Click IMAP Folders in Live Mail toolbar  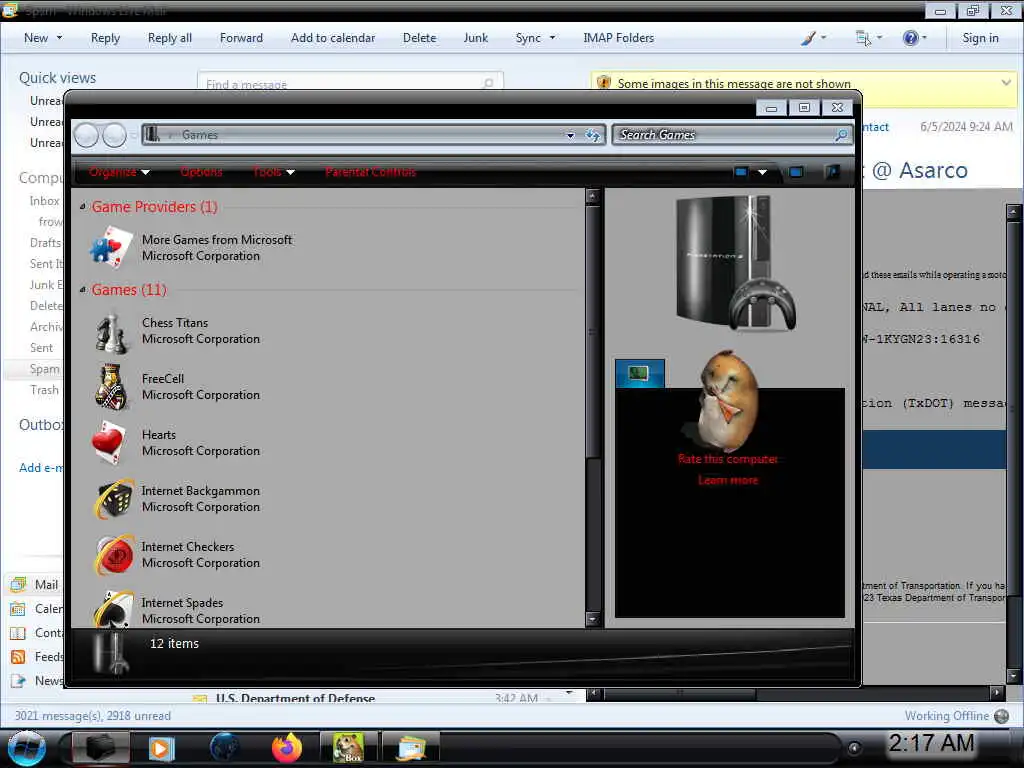pos(618,38)
